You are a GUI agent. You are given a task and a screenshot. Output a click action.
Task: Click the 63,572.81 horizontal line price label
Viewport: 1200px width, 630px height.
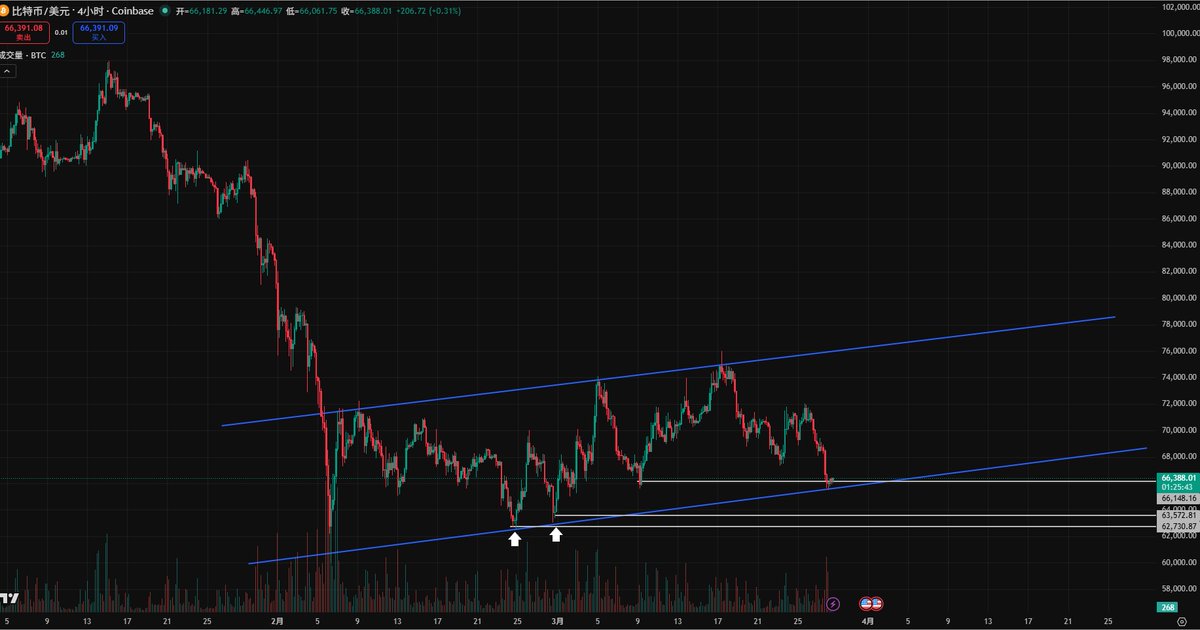coord(1178,515)
